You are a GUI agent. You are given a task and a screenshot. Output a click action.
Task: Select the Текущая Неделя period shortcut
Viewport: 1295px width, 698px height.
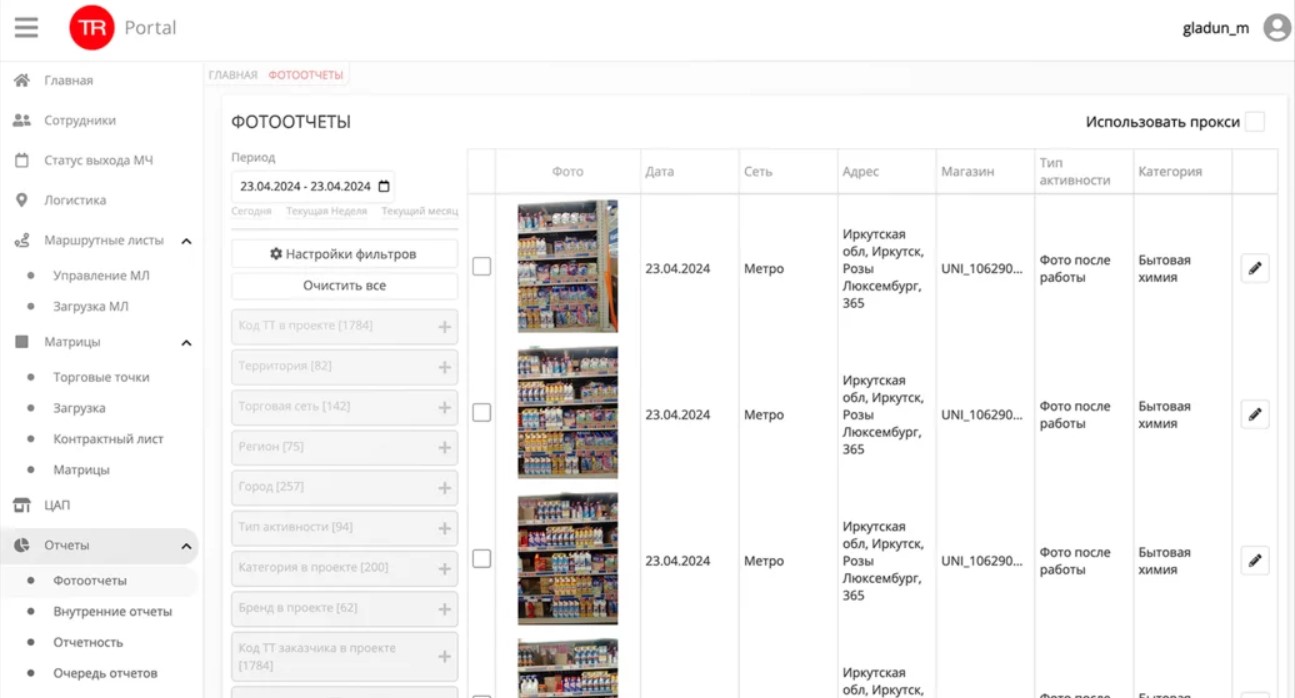tap(326, 211)
